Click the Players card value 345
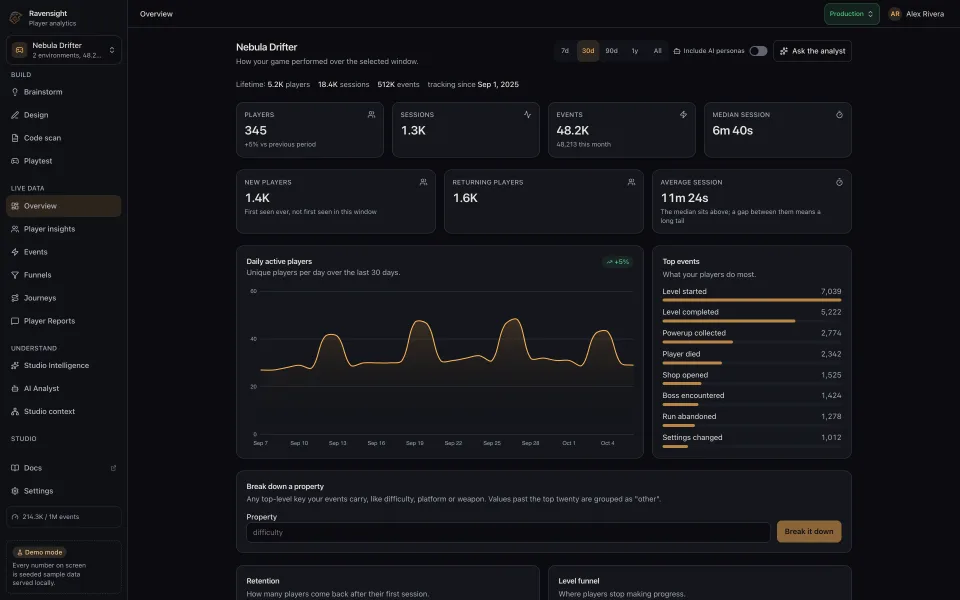The width and height of the screenshot is (960, 600). pos(255,130)
